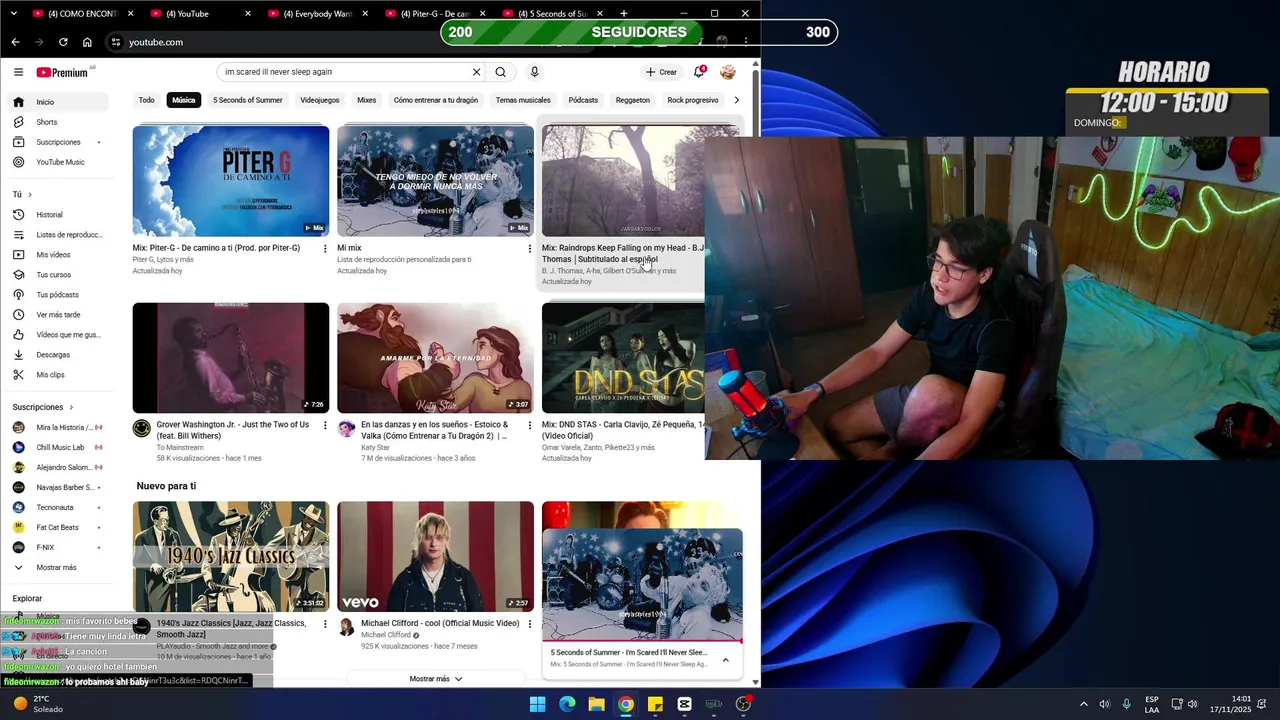
Task: Open the Piter G mix thumbnail
Action: pyautogui.click(x=231, y=181)
